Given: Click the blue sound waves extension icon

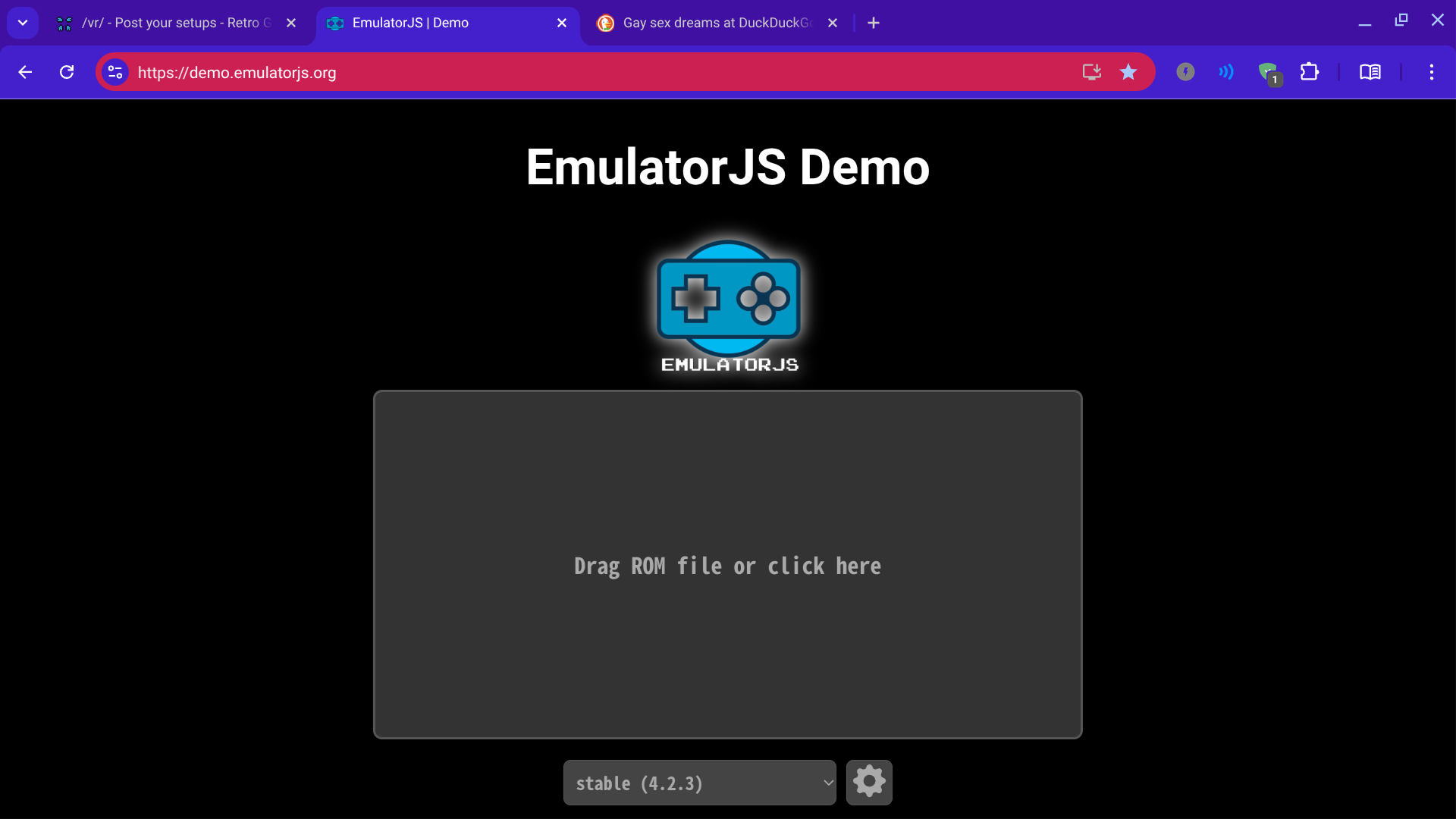Looking at the screenshot, I should coord(1226,72).
